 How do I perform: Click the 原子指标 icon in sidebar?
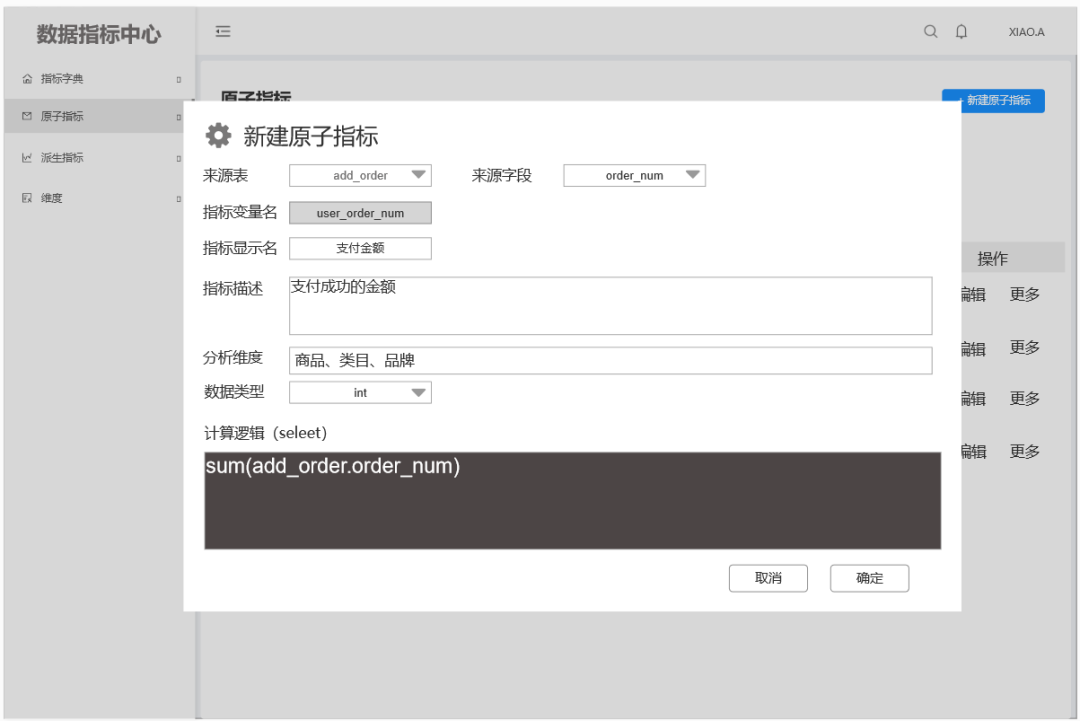[x=25, y=117]
